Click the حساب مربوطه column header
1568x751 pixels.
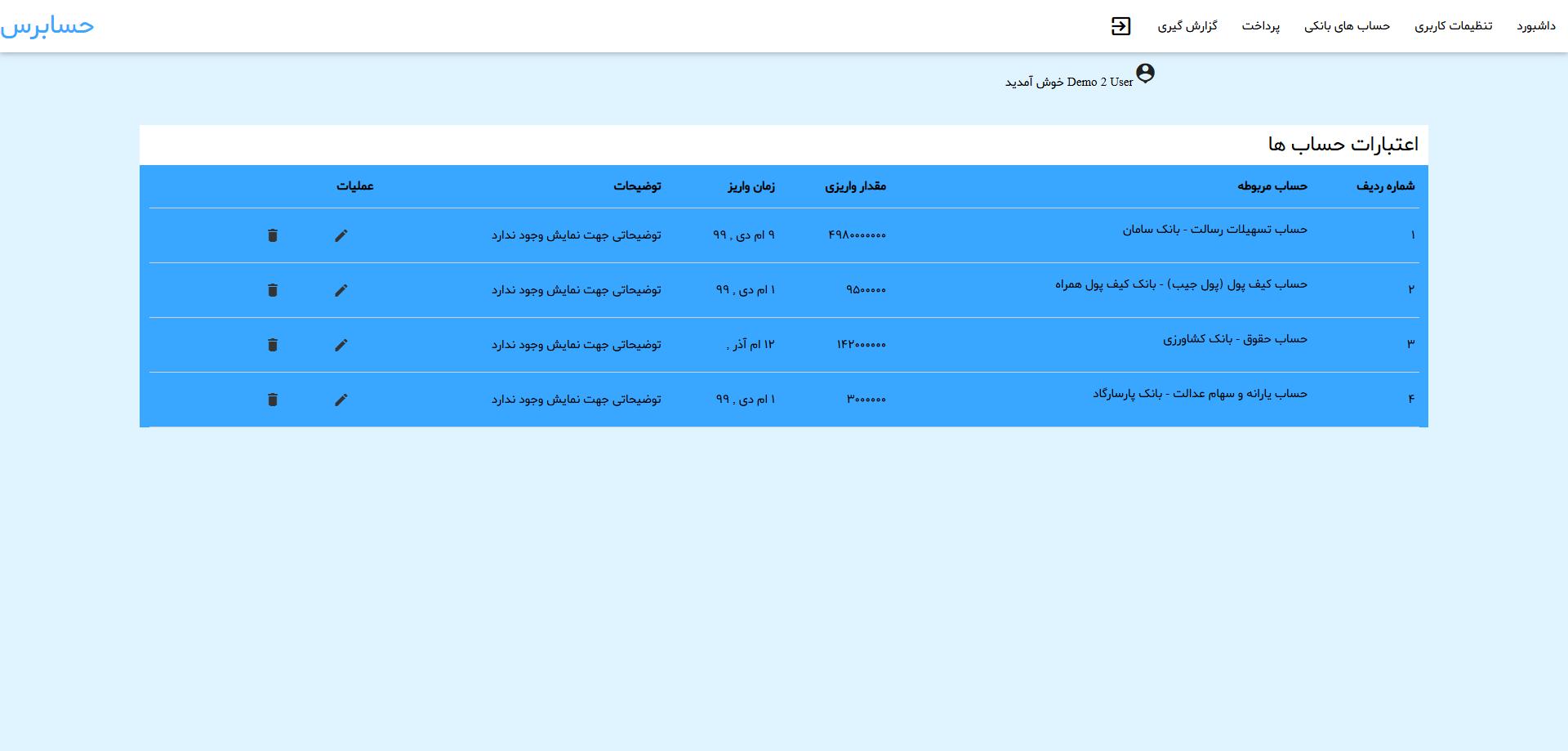point(1272,186)
